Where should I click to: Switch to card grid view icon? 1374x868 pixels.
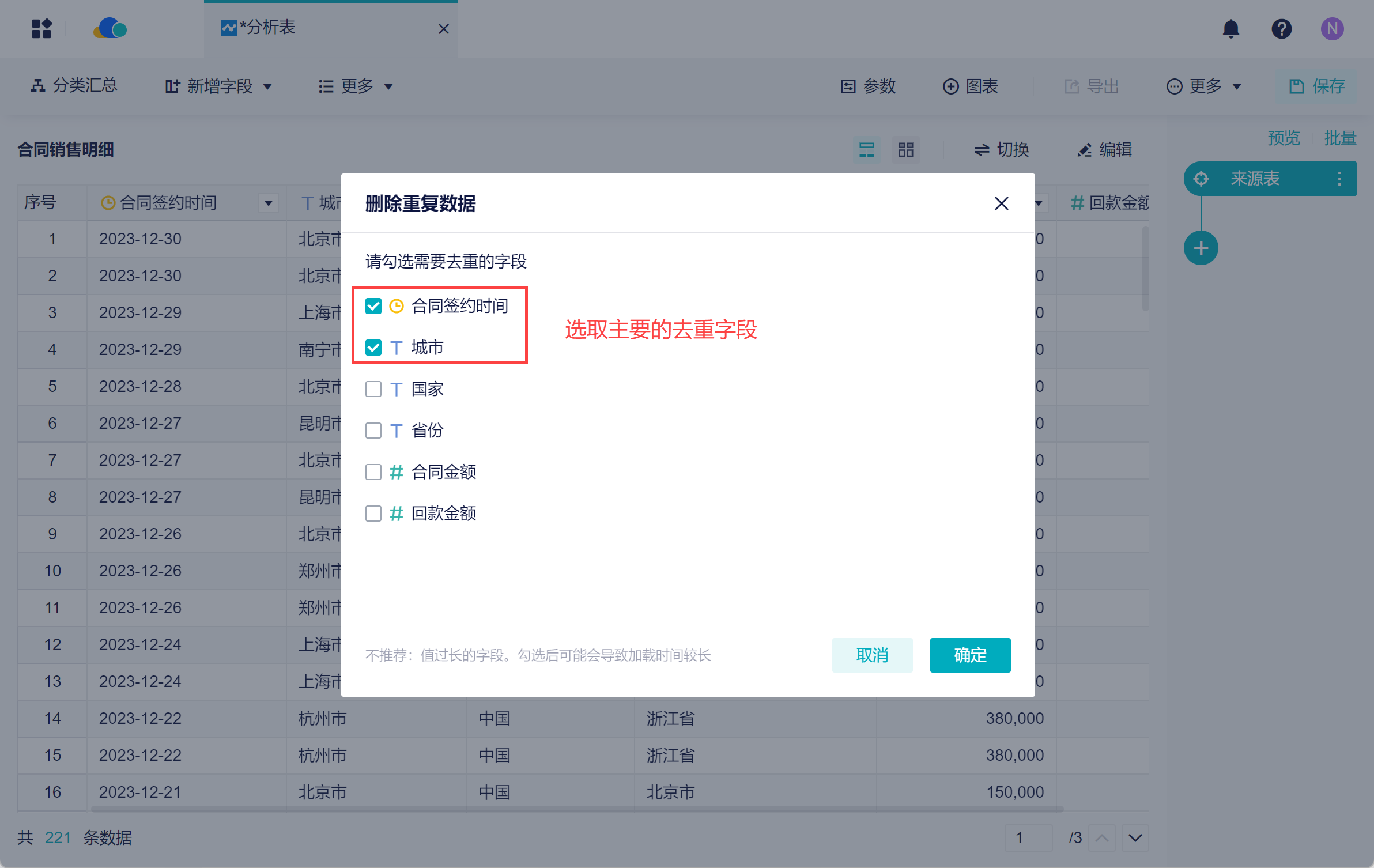pos(905,150)
